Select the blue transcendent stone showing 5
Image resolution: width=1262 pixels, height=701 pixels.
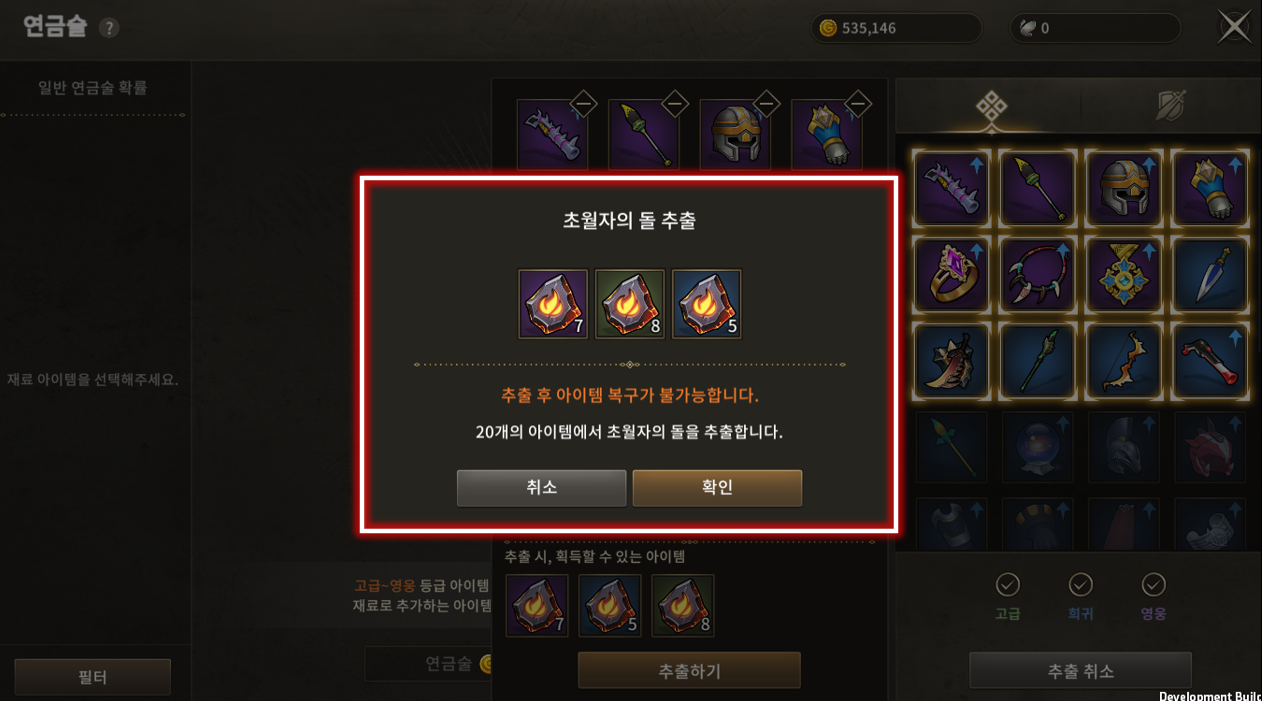point(707,304)
